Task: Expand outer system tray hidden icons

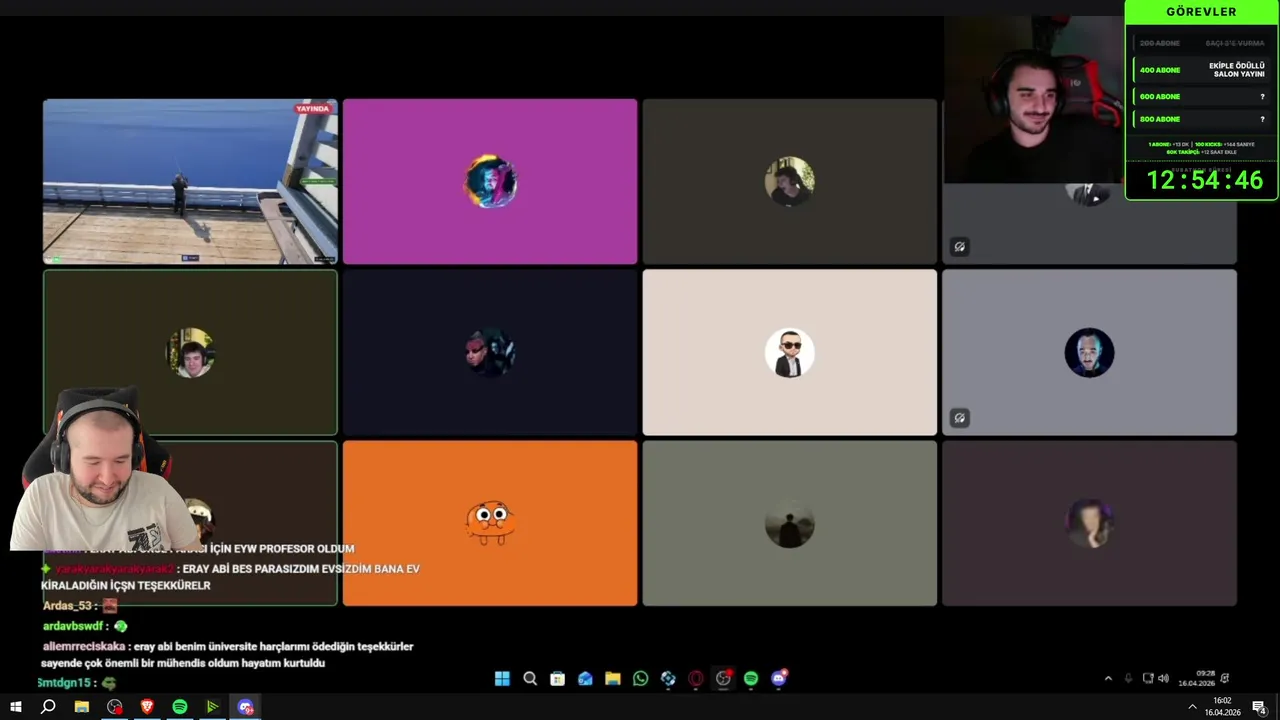Action: coord(1192,707)
